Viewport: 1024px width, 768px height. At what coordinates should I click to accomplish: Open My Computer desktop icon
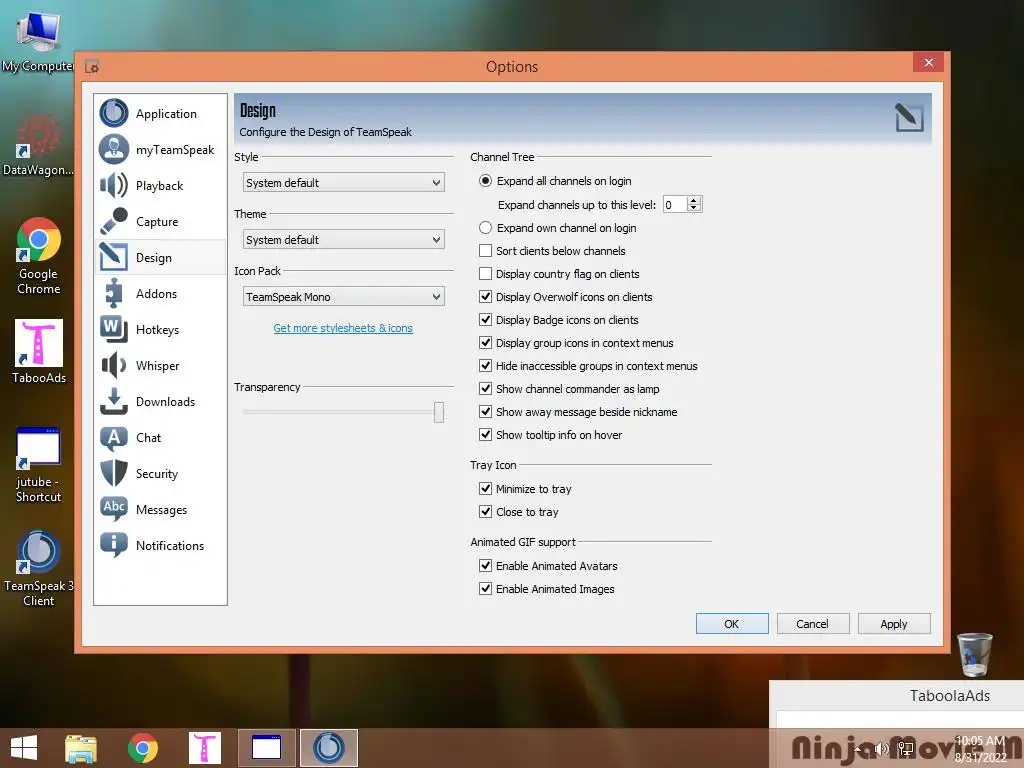point(37,42)
